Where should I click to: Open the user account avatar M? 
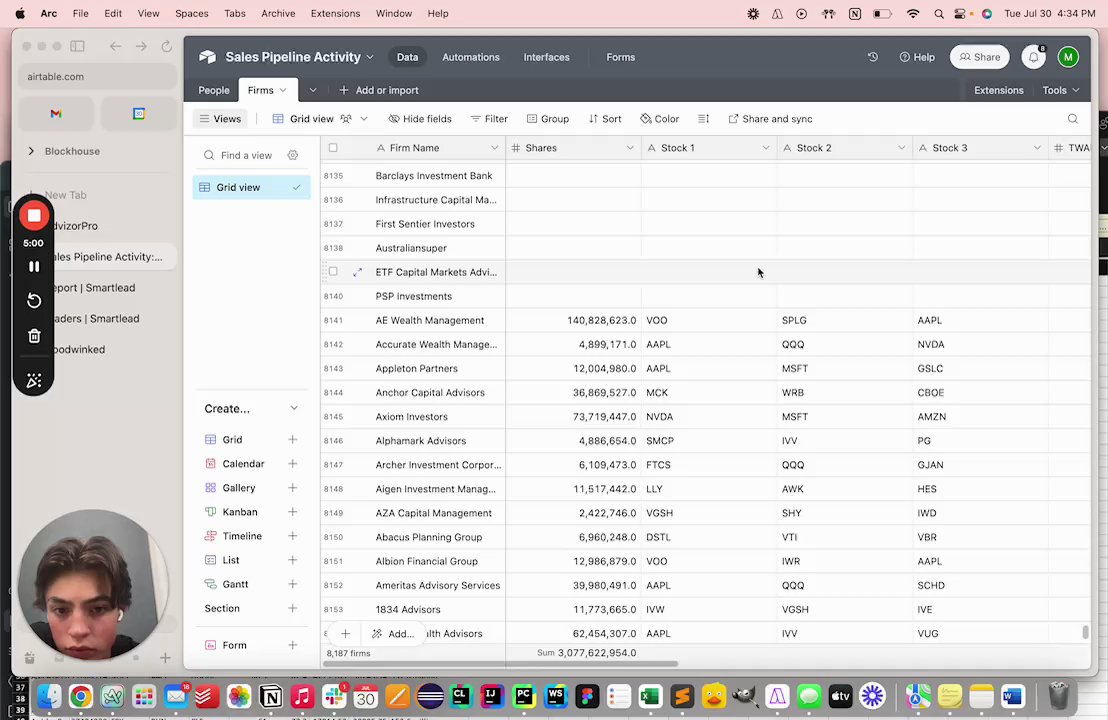point(1068,57)
